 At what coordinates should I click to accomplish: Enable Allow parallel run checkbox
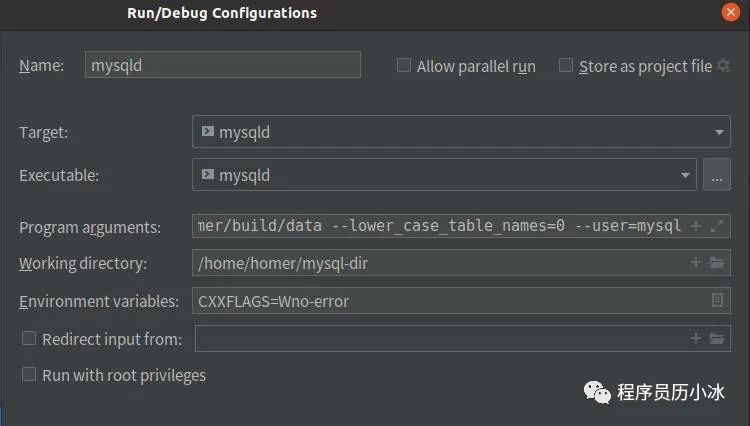404,65
